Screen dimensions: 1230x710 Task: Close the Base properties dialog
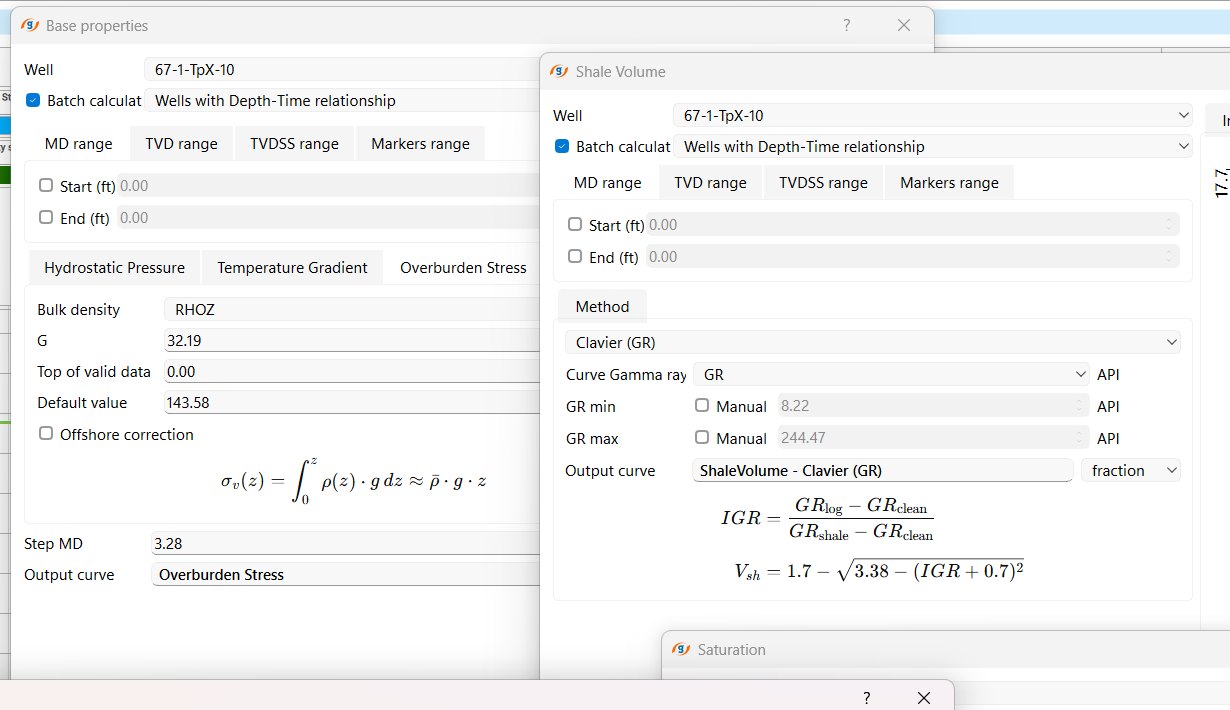point(904,26)
